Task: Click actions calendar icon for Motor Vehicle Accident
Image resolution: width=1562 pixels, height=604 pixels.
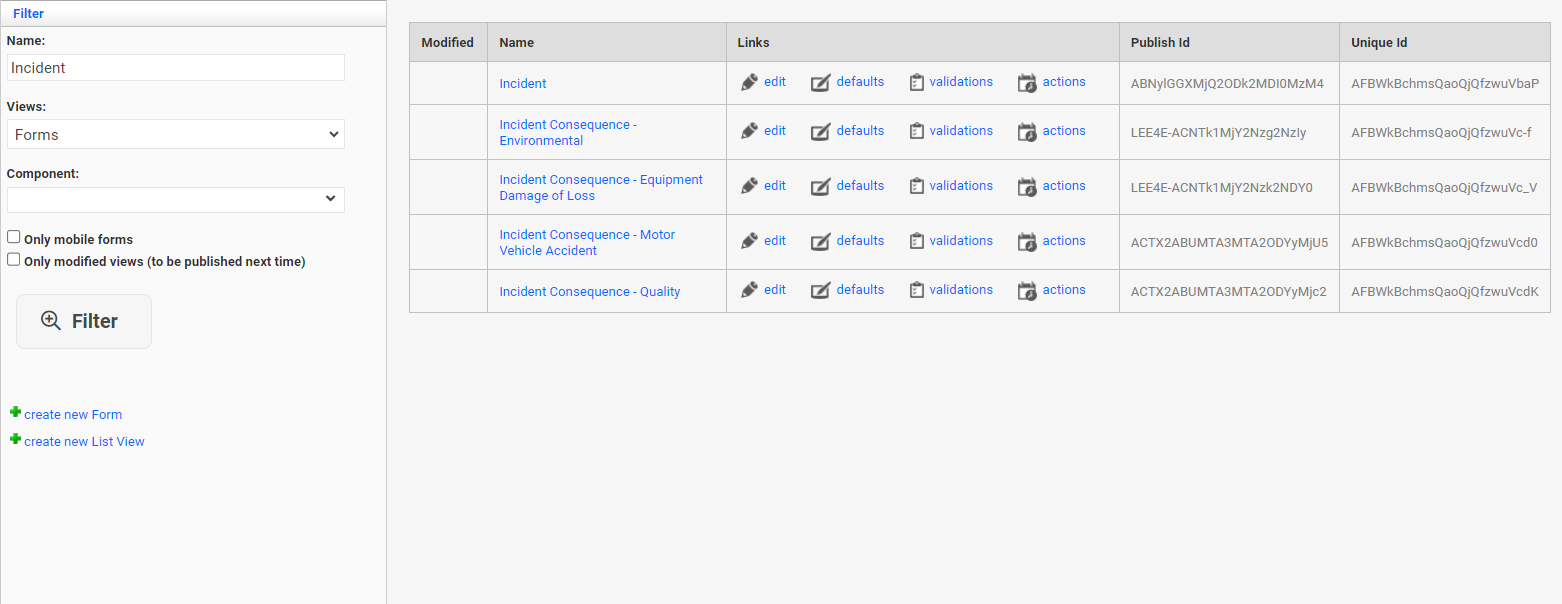Action: [x=1027, y=242]
